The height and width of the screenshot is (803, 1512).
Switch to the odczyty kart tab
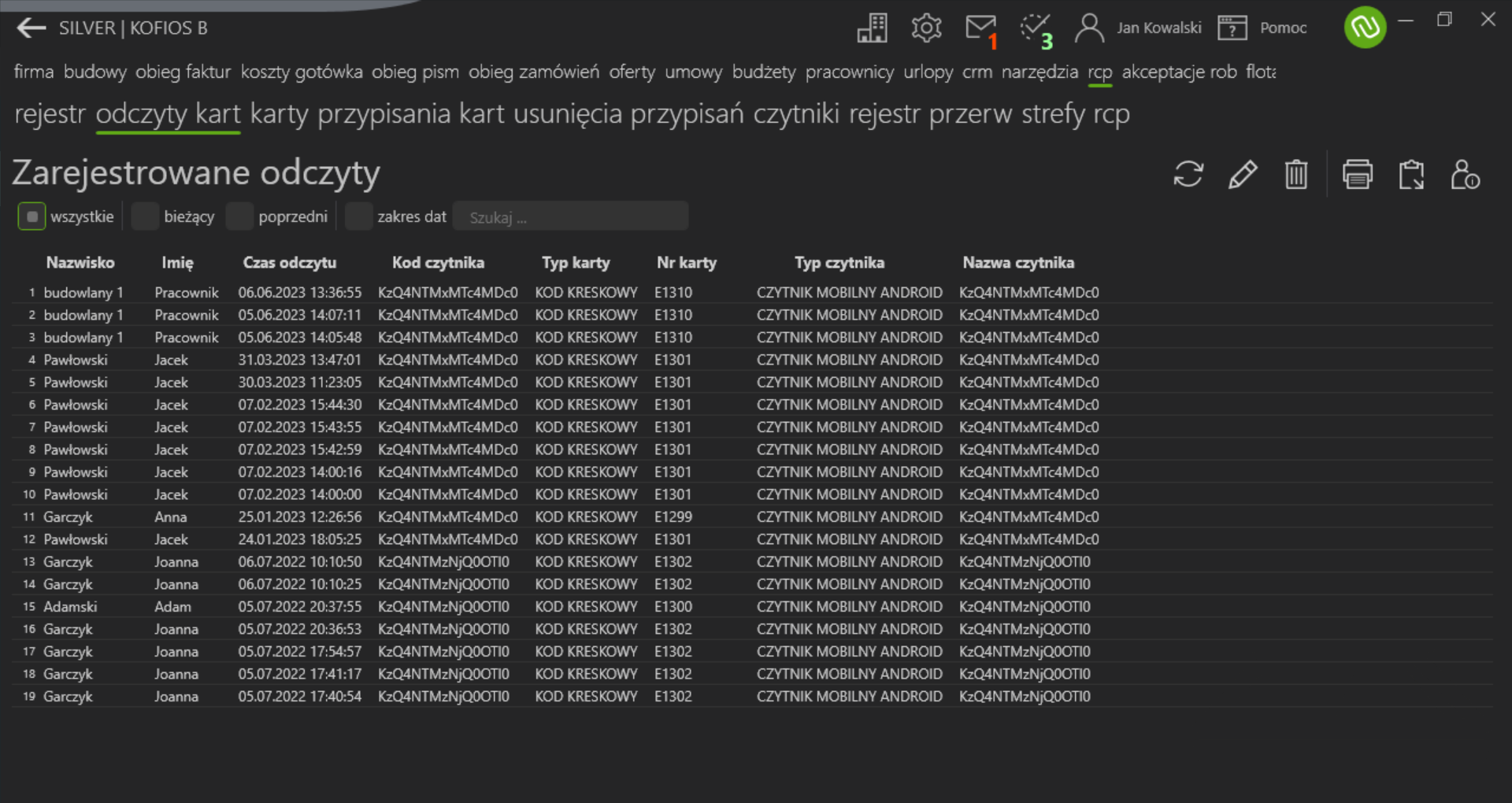click(x=168, y=114)
